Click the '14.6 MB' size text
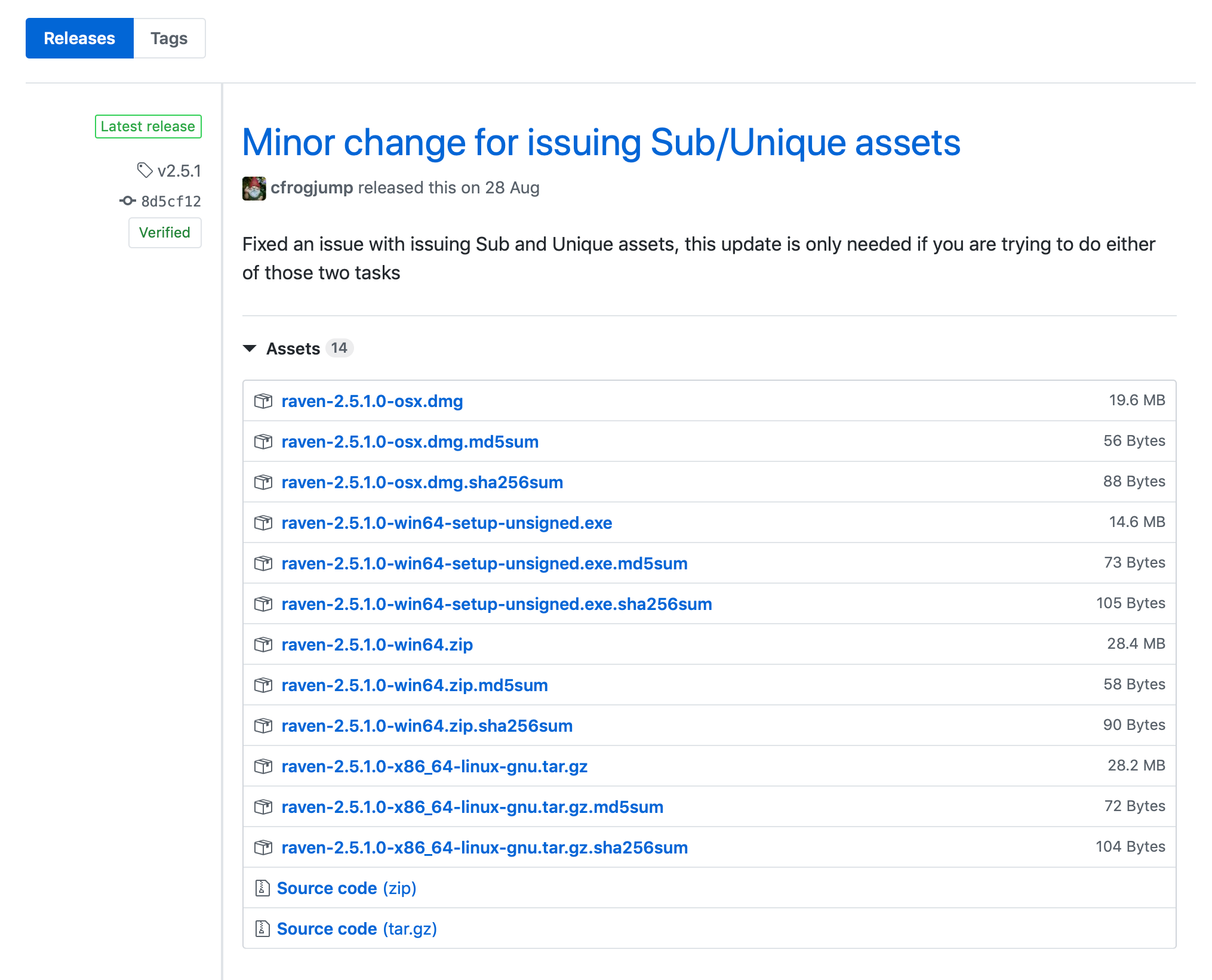Viewport: 1212px width, 980px height. pyautogui.click(x=1137, y=522)
